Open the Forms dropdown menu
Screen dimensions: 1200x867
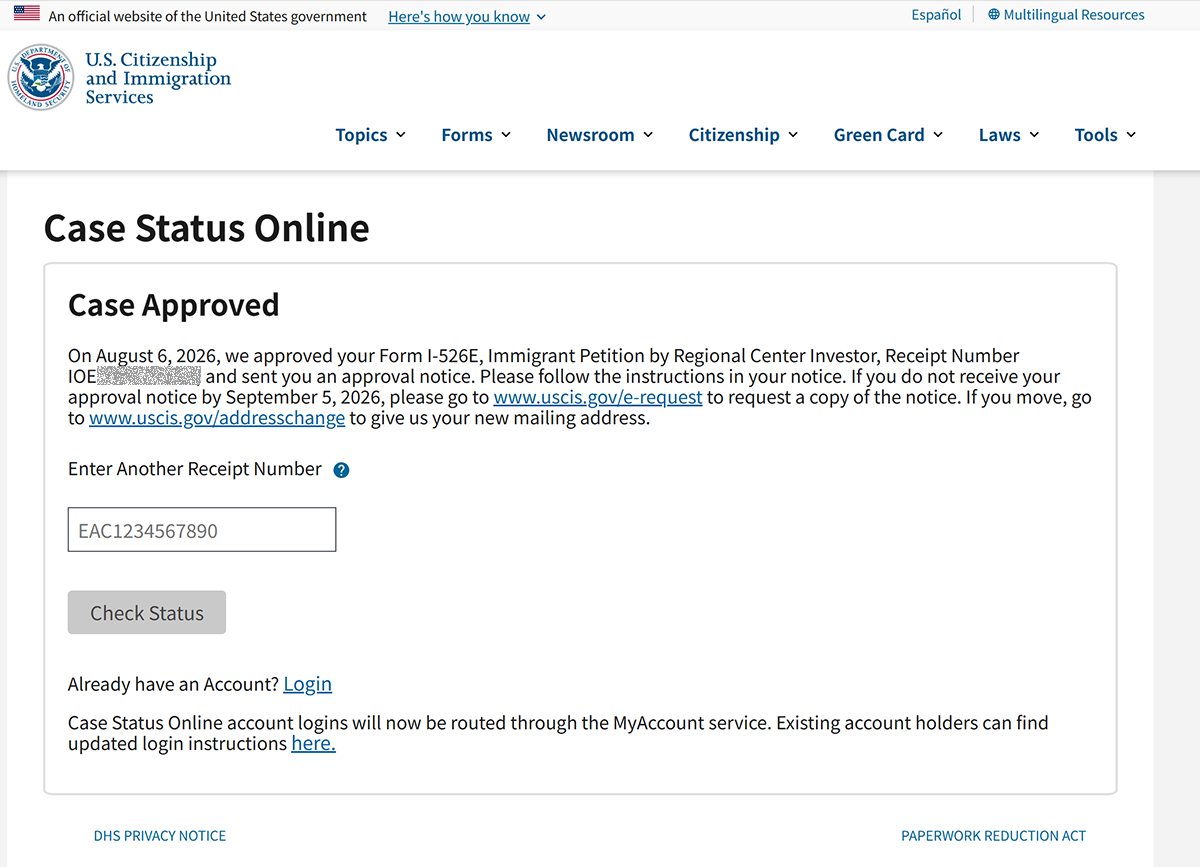coord(476,135)
